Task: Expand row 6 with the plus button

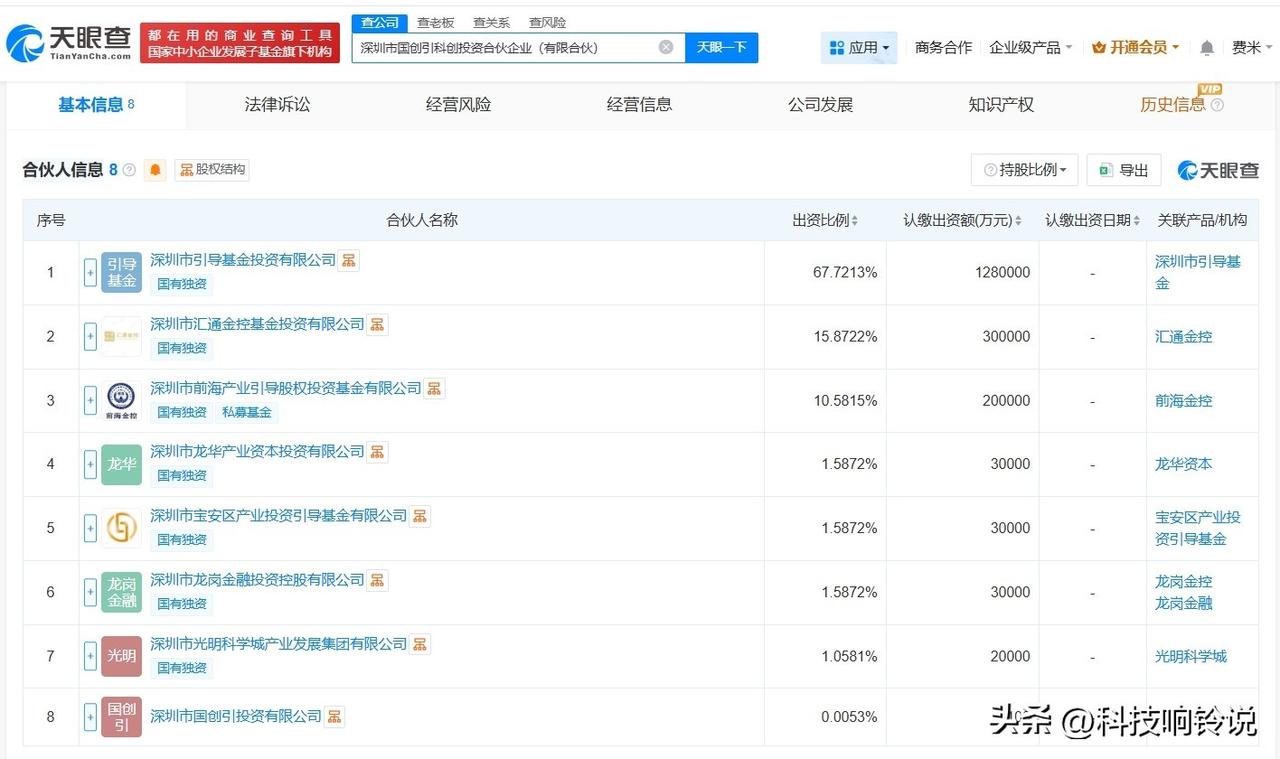Action: pos(90,592)
